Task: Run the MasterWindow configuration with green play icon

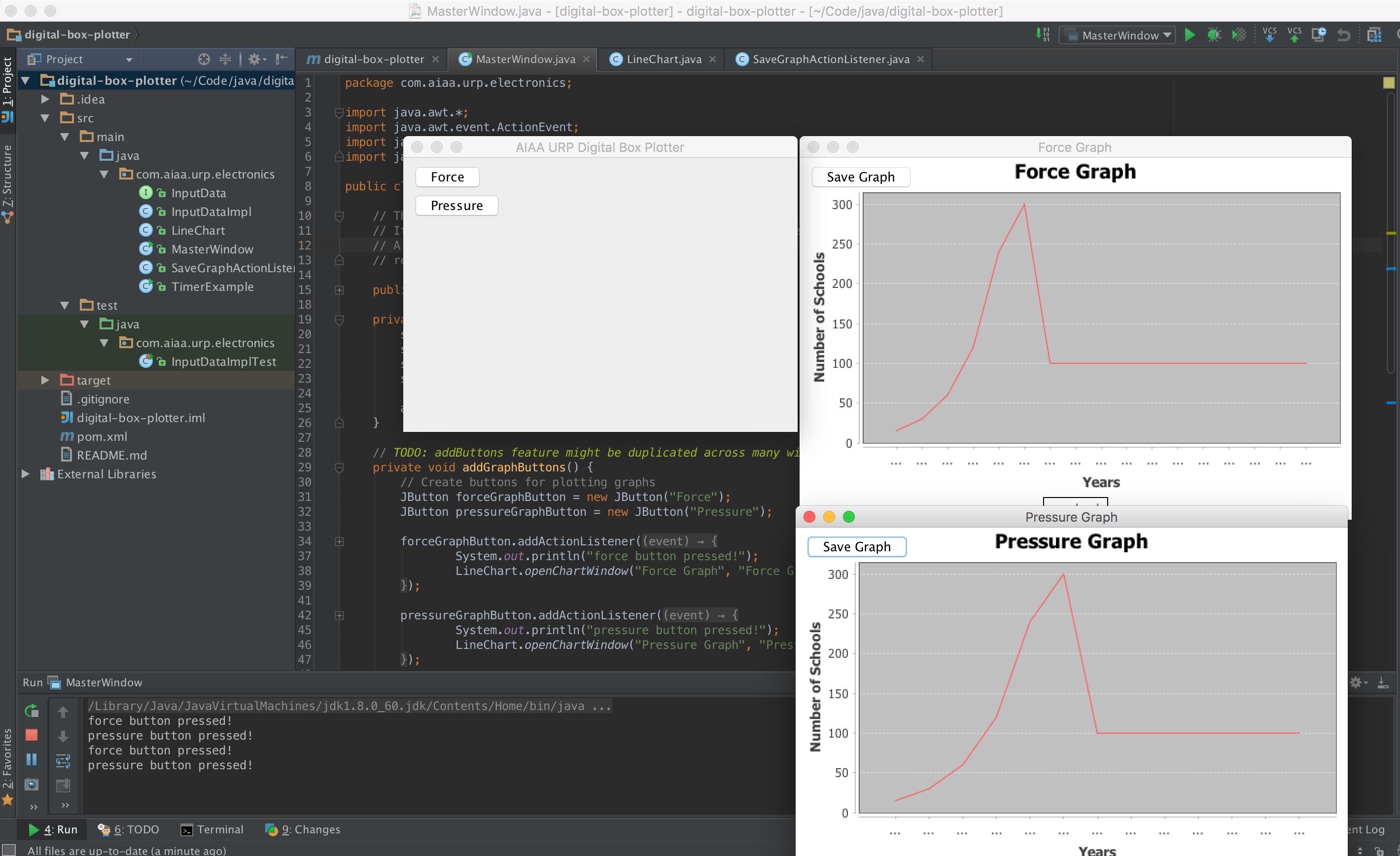Action: [1189, 35]
